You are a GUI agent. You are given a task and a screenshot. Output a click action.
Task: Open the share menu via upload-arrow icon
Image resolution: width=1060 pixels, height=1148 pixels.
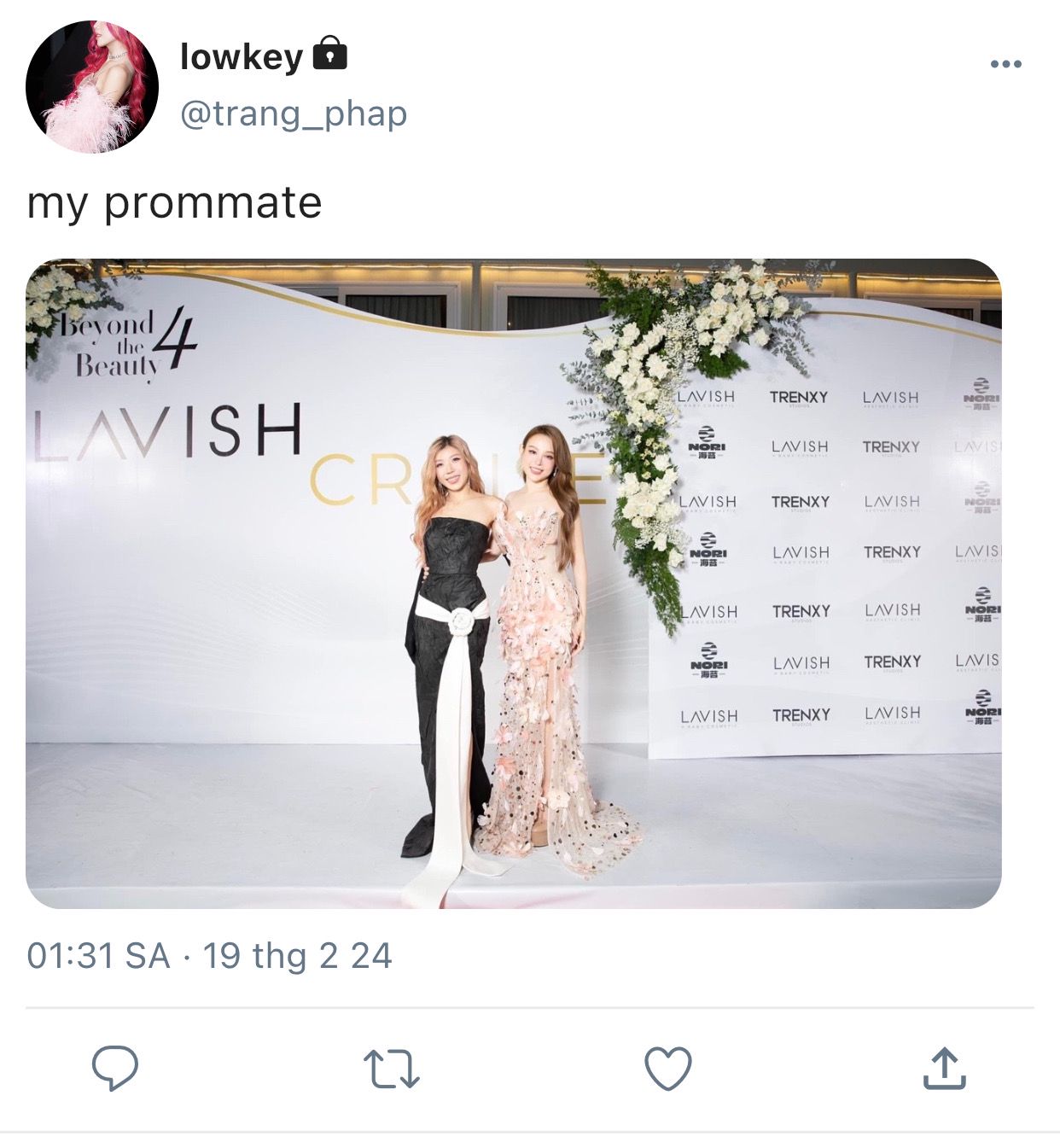pos(944,1068)
